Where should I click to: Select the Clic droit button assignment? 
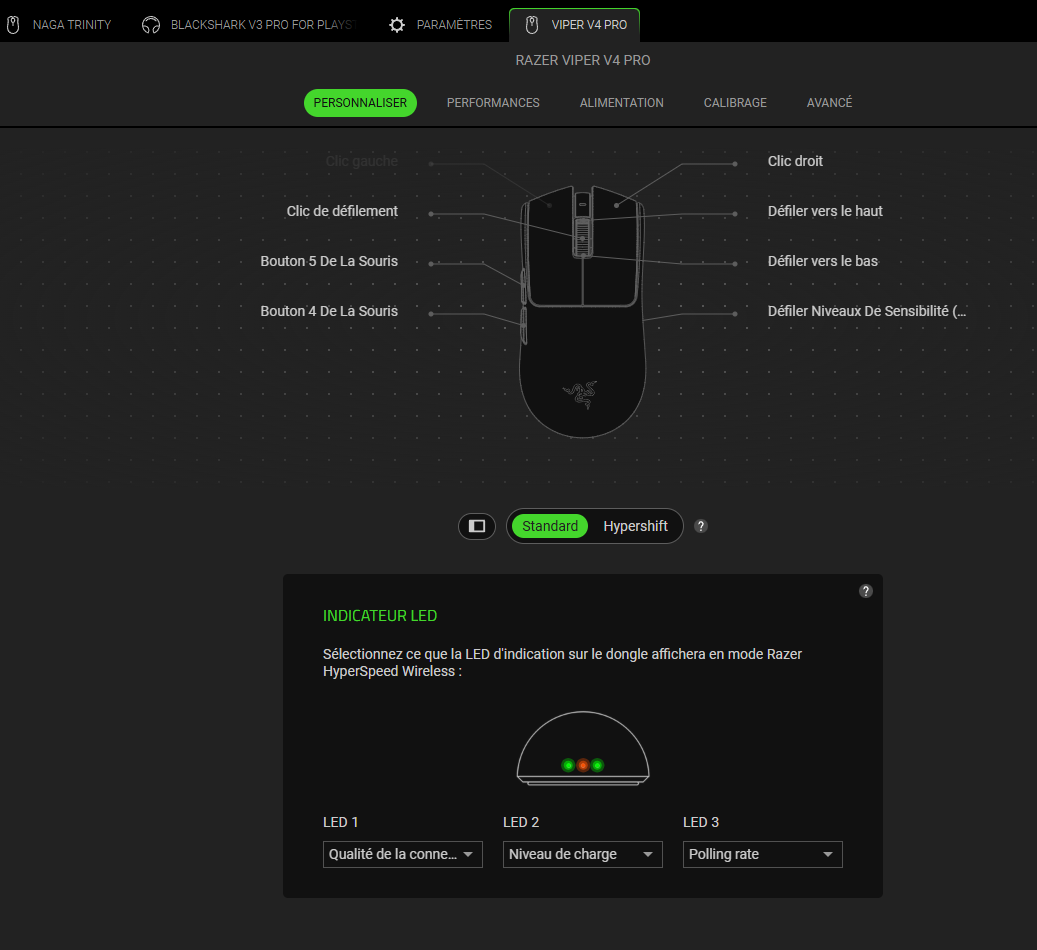tap(795, 161)
